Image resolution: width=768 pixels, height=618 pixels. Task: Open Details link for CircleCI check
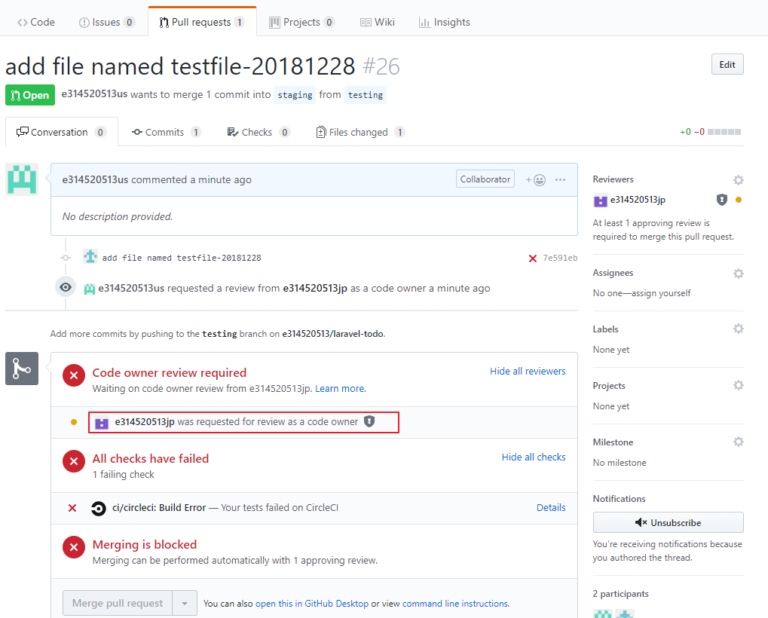click(x=551, y=508)
